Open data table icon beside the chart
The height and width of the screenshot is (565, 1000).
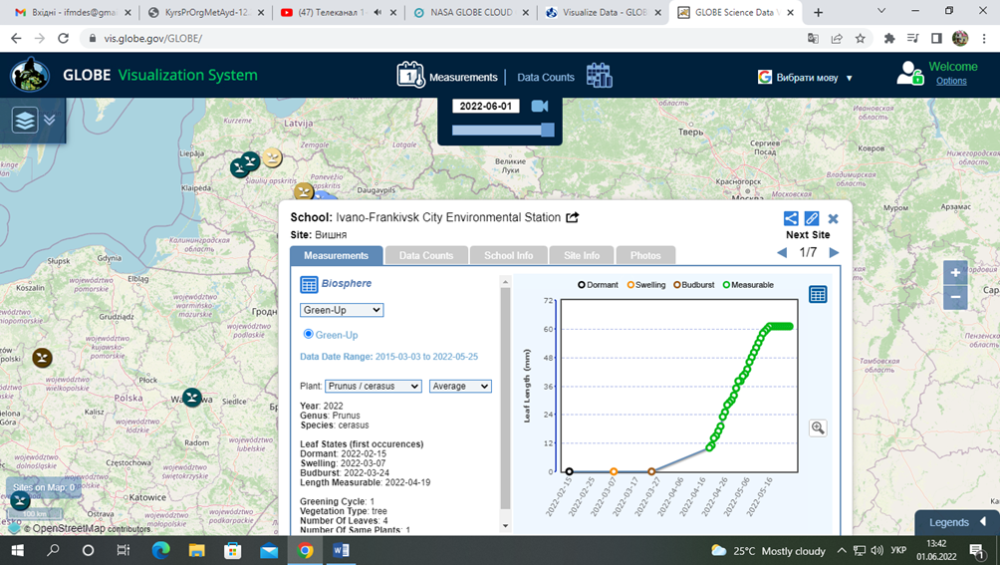(x=818, y=294)
